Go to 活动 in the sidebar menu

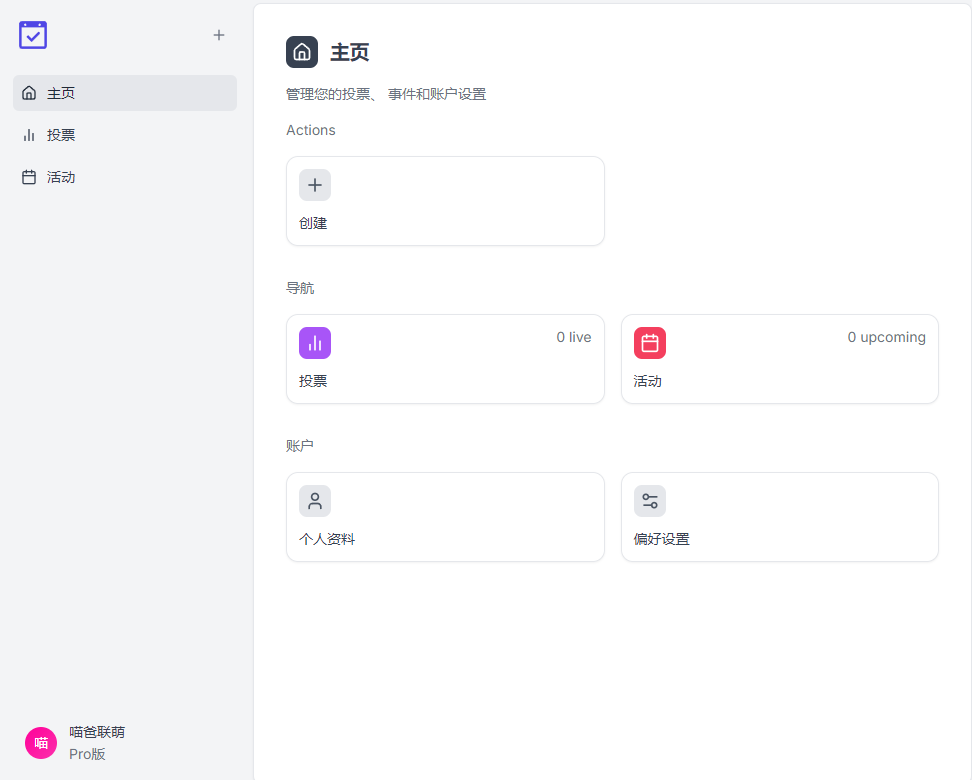coord(125,177)
